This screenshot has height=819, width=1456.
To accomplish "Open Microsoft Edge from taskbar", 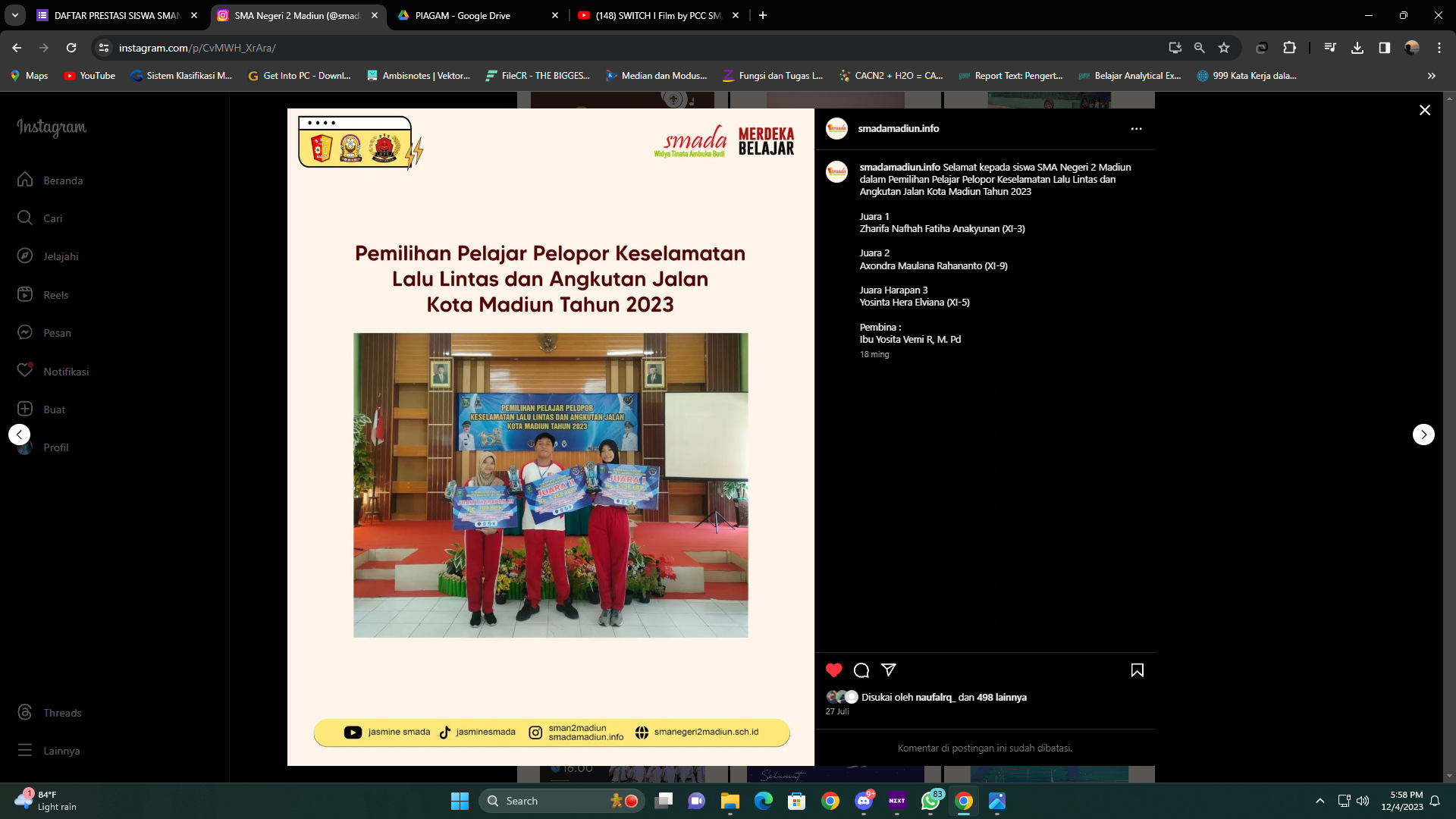I will (x=764, y=801).
